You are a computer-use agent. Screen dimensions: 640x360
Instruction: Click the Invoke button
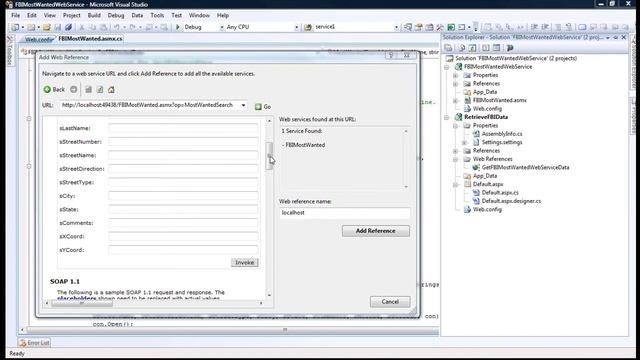244,262
